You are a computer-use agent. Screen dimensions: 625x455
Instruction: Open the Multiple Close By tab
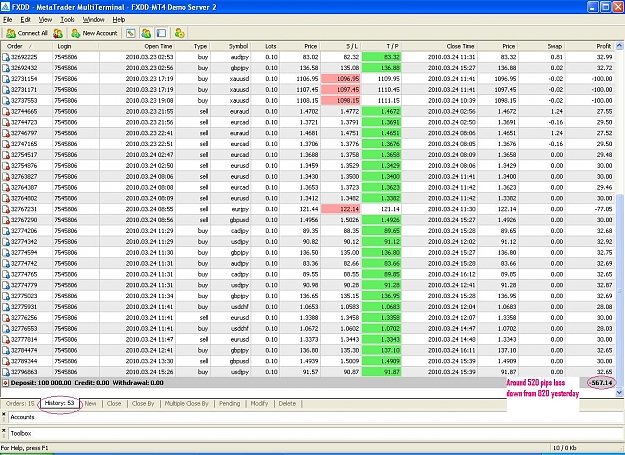tap(187, 404)
